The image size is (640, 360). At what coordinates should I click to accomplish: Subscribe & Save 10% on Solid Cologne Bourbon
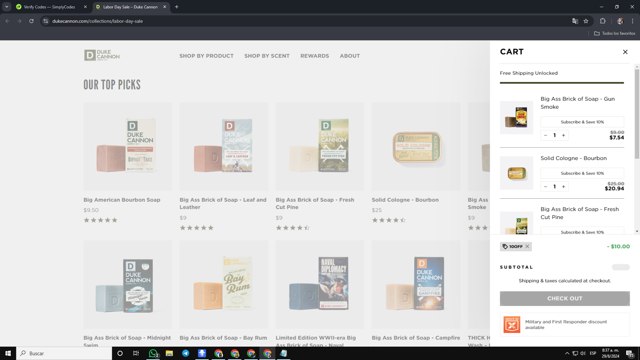(x=582, y=173)
